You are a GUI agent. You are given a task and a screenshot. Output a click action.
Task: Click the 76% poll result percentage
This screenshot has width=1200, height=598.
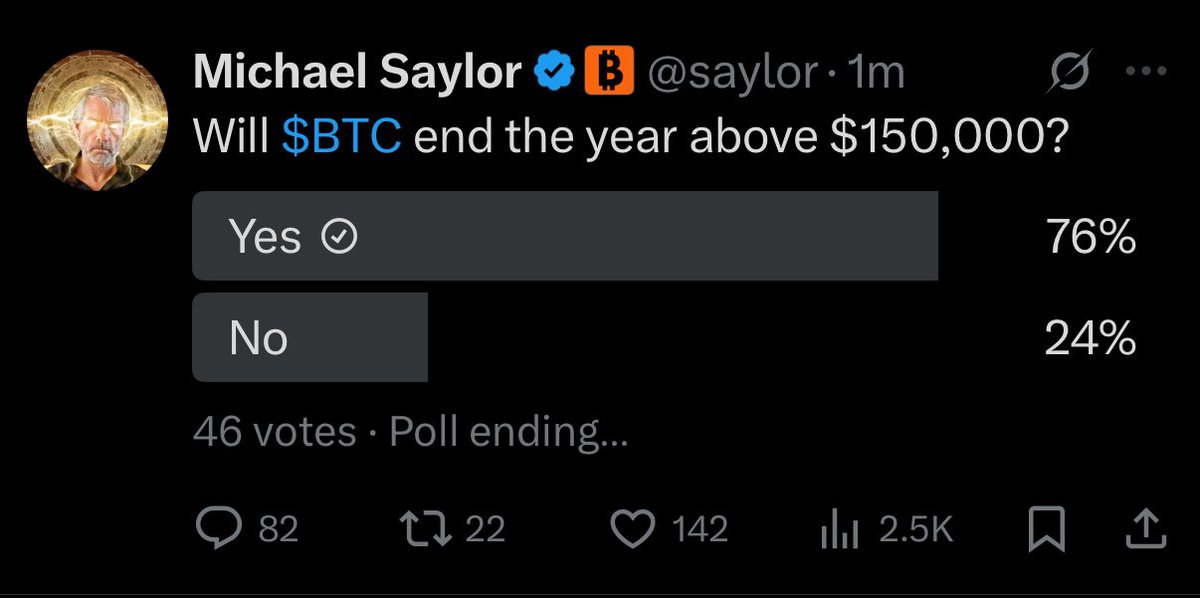pyautogui.click(x=1089, y=238)
